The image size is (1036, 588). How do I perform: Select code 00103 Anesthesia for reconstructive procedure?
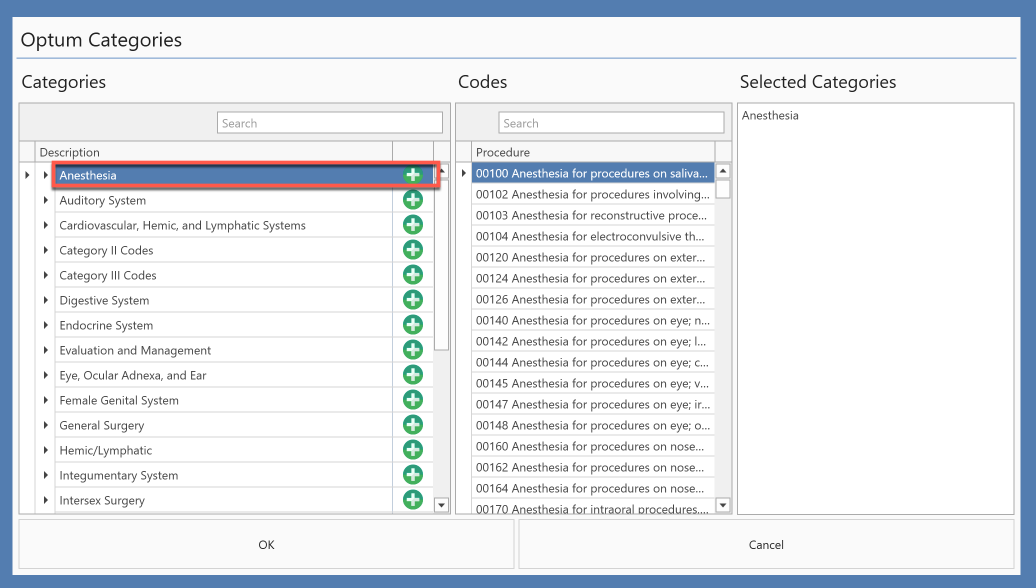(x=593, y=215)
